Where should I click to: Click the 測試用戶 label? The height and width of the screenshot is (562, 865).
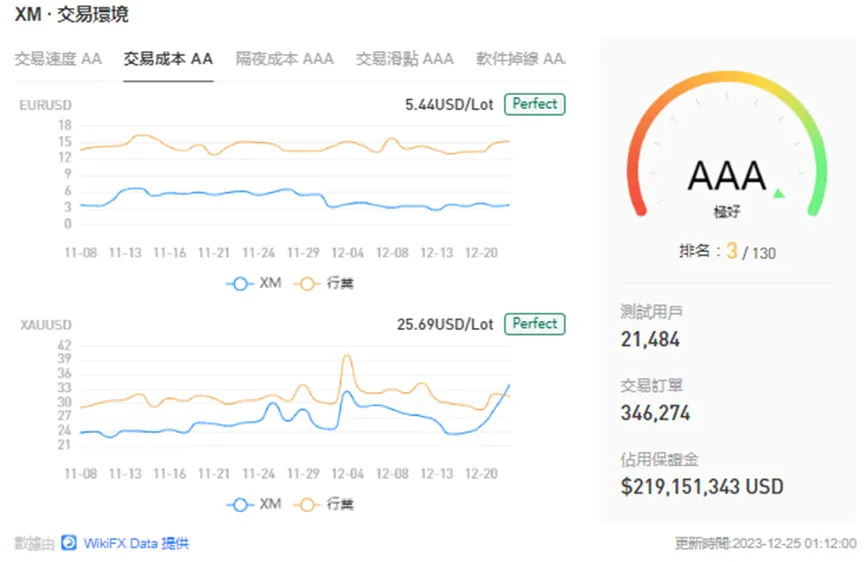click(652, 312)
